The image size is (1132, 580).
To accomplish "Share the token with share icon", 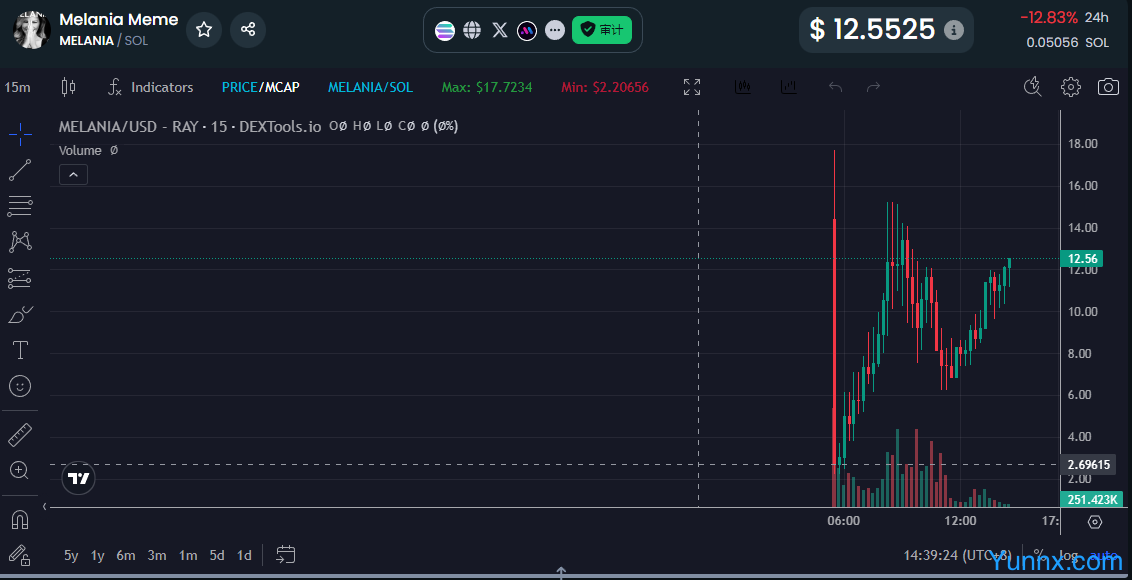I will point(248,30).
